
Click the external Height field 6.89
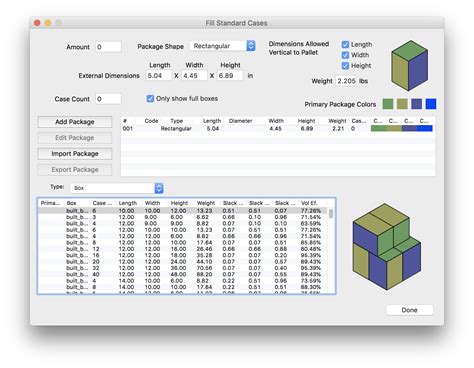click(x=230, y=76)
